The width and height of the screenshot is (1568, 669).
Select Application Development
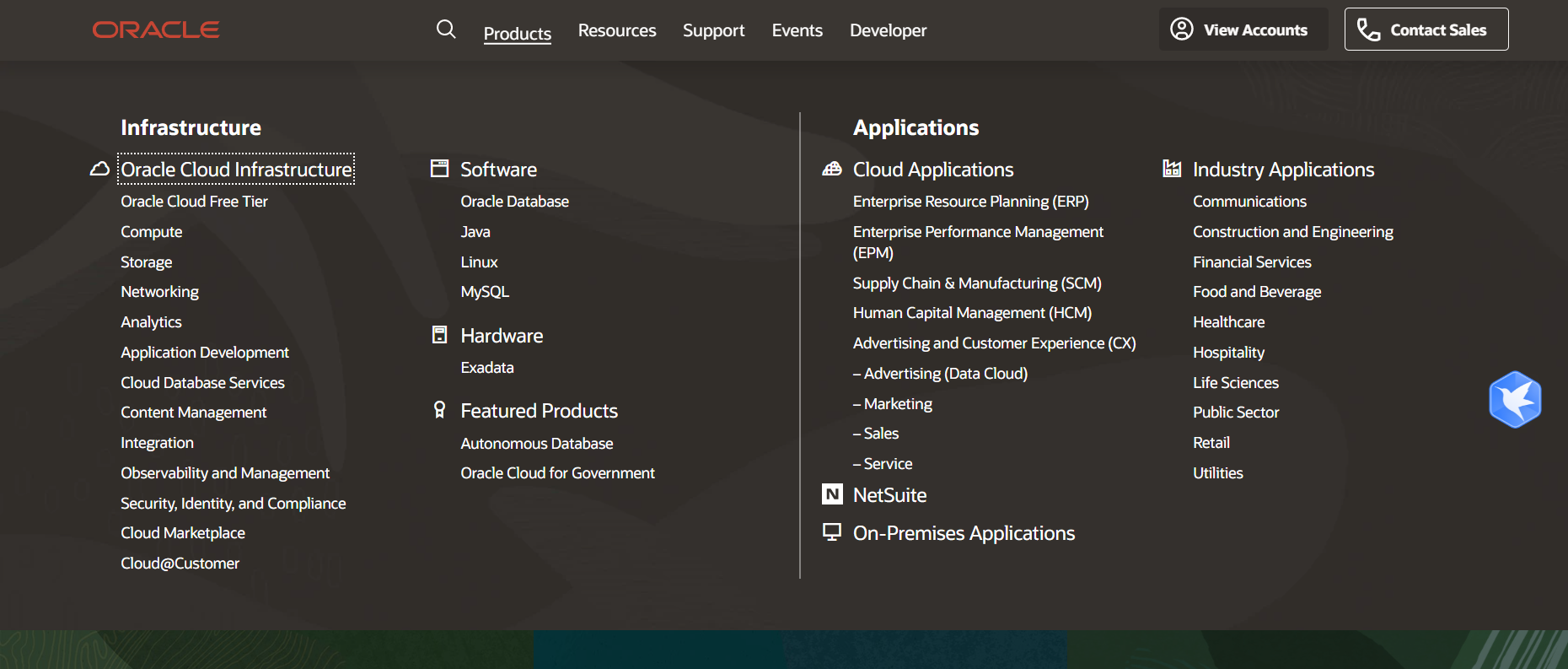(x=205, y=353)
